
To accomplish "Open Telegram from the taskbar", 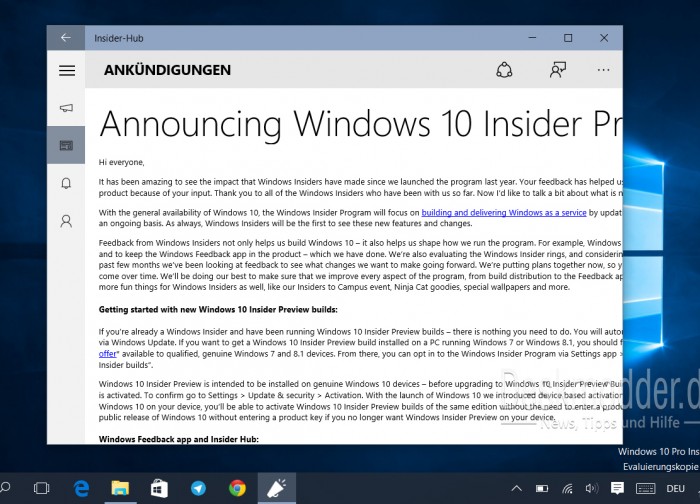I will tap(198, 488).
